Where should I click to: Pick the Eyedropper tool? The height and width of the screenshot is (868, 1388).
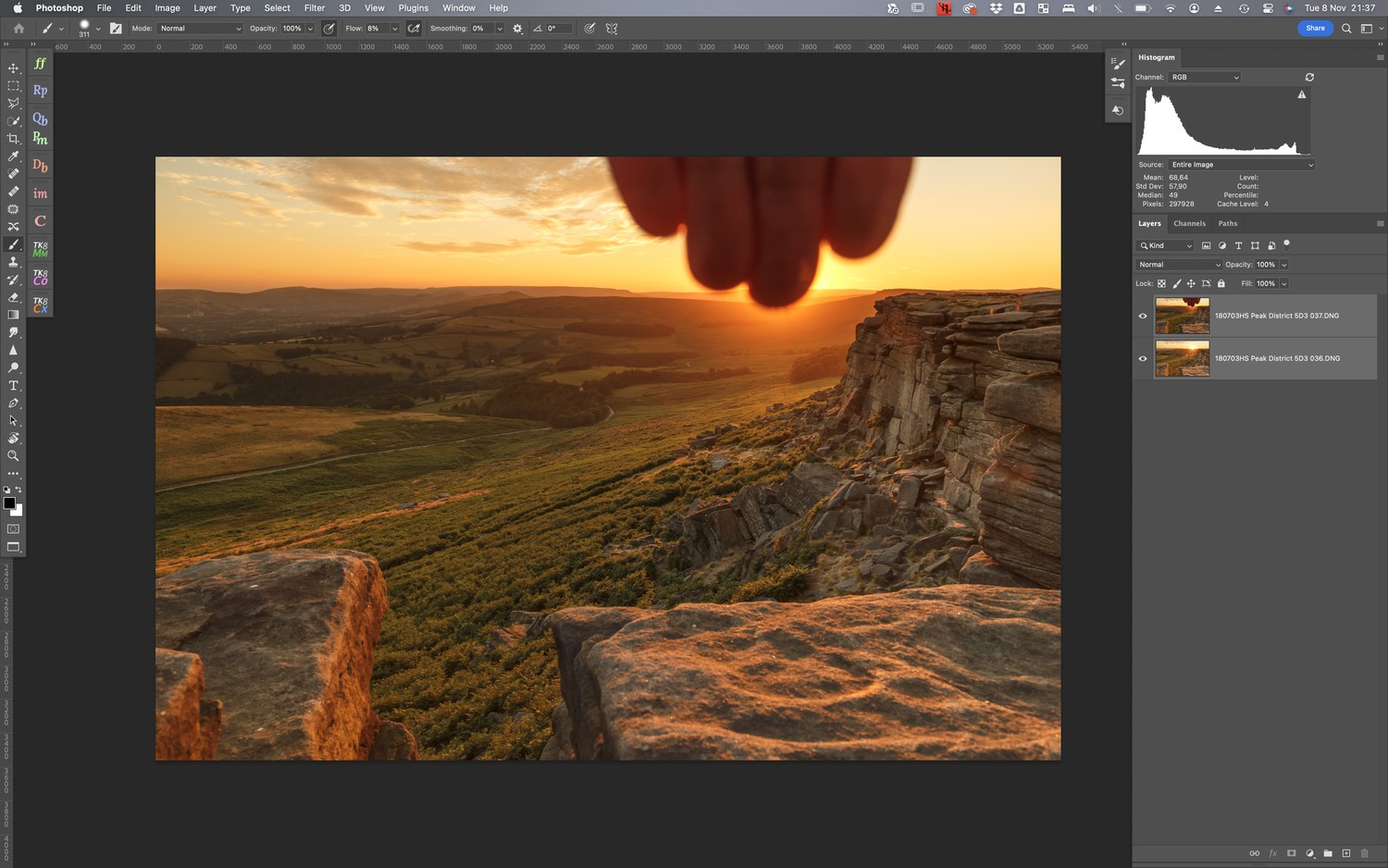click(x=13, y=156)
